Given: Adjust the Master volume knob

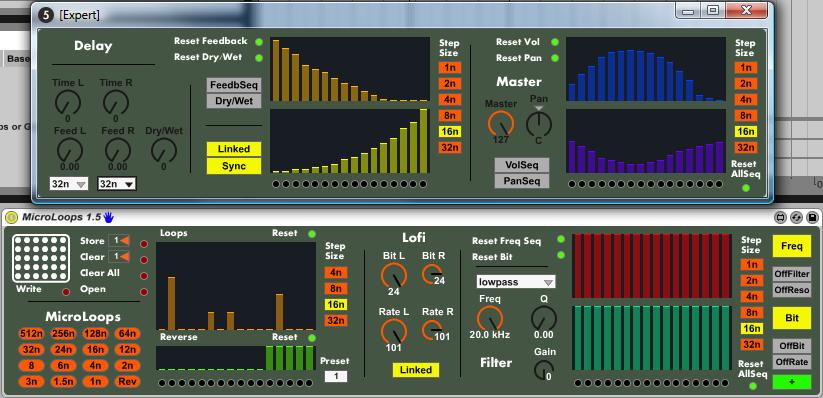Looking at the screenshot, I should (x=501, y=123).
